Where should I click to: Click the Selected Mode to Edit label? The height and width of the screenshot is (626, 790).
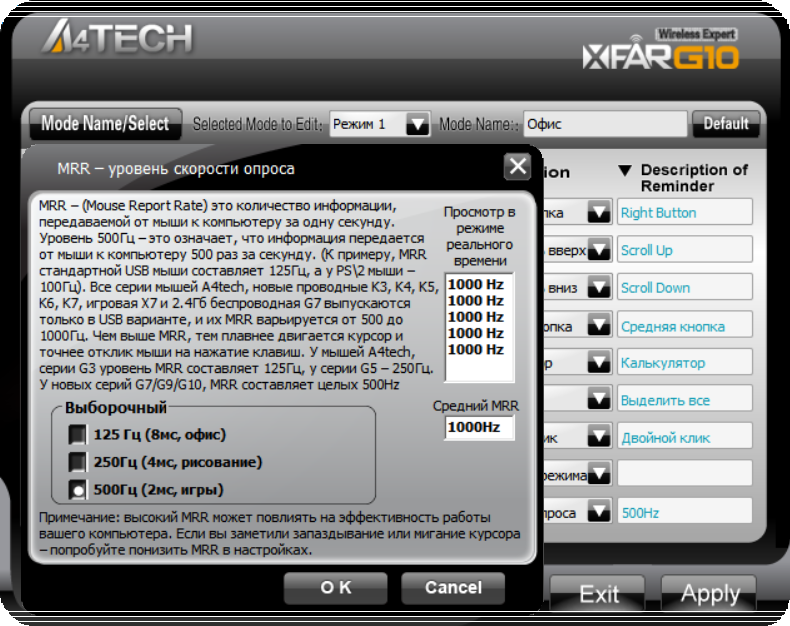pos(257,124)
